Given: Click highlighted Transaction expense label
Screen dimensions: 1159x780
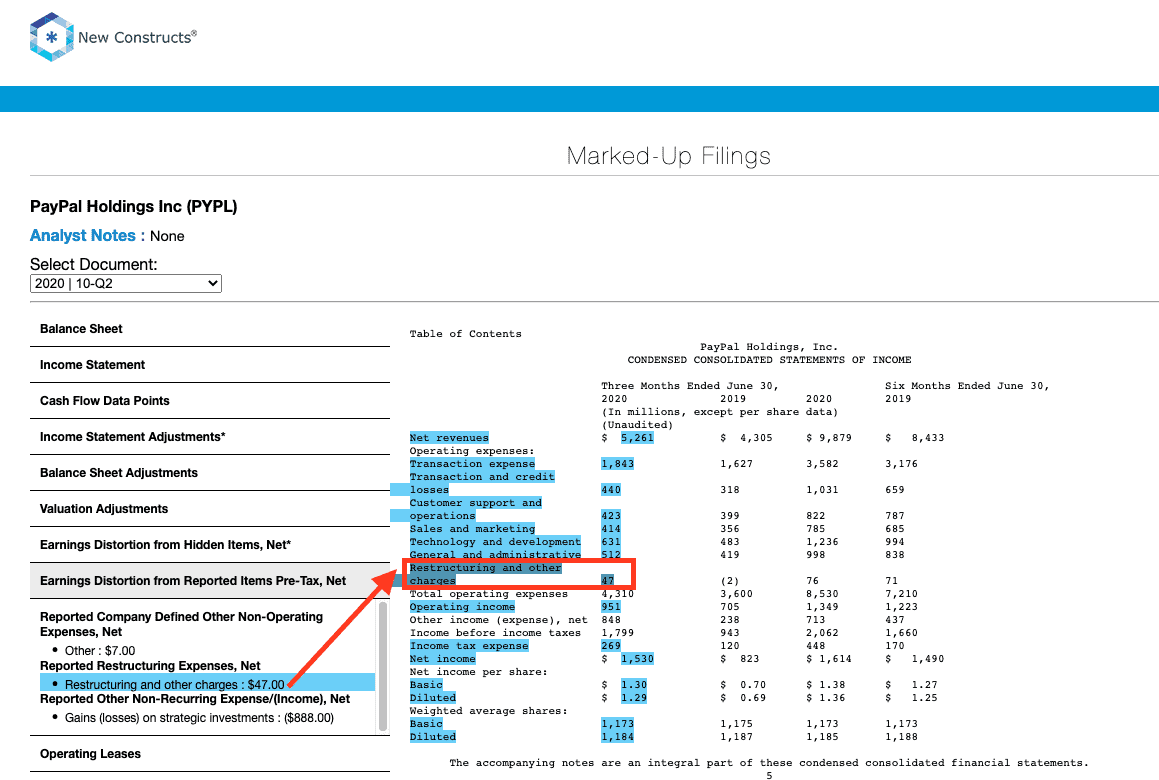Looking at the screenshot, I should (x=472, y=464).
